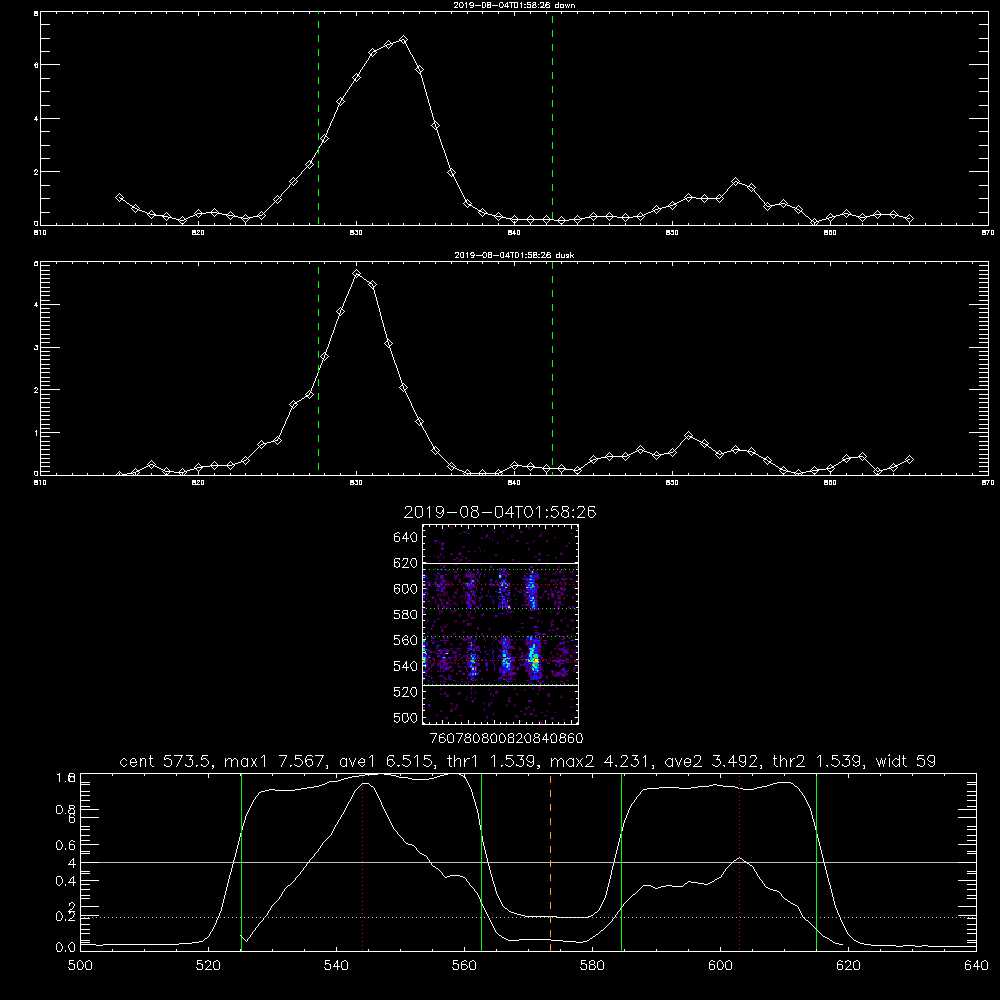Select the timestamp title above the spectral image
1000x1000 pixels.
[x=499, y=512]
